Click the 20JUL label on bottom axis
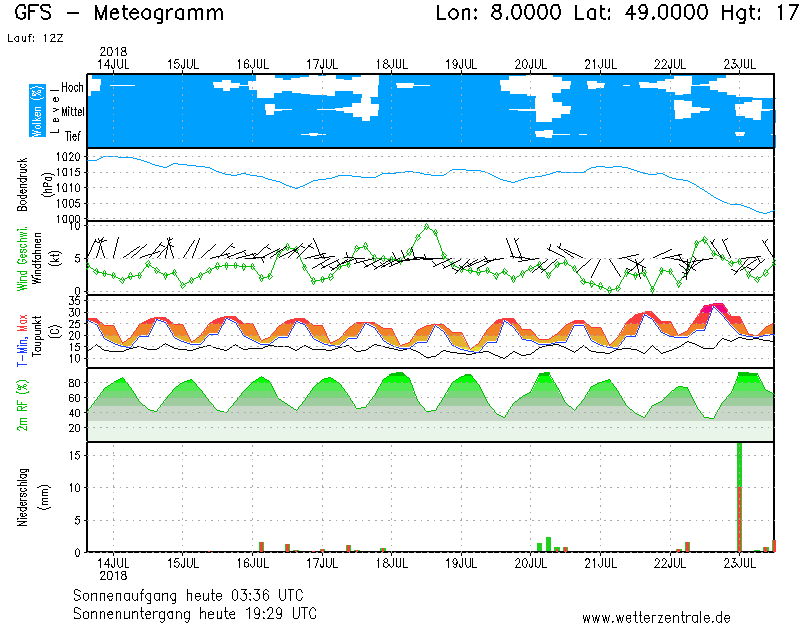This screenshot has height=625, width=800. tap(530, 563)
